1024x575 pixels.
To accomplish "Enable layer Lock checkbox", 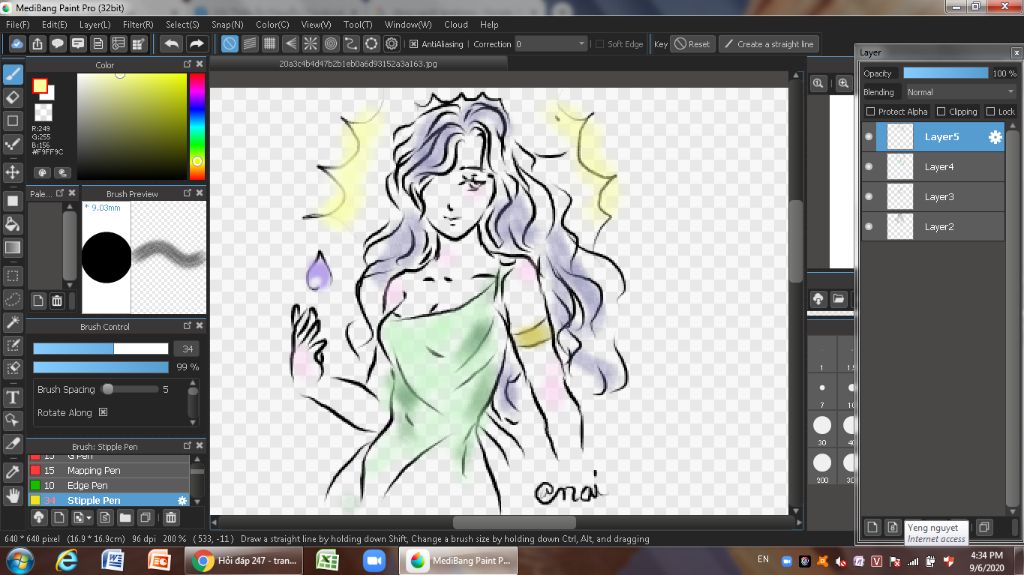I will pyautogui.click(x=991, y=112).
